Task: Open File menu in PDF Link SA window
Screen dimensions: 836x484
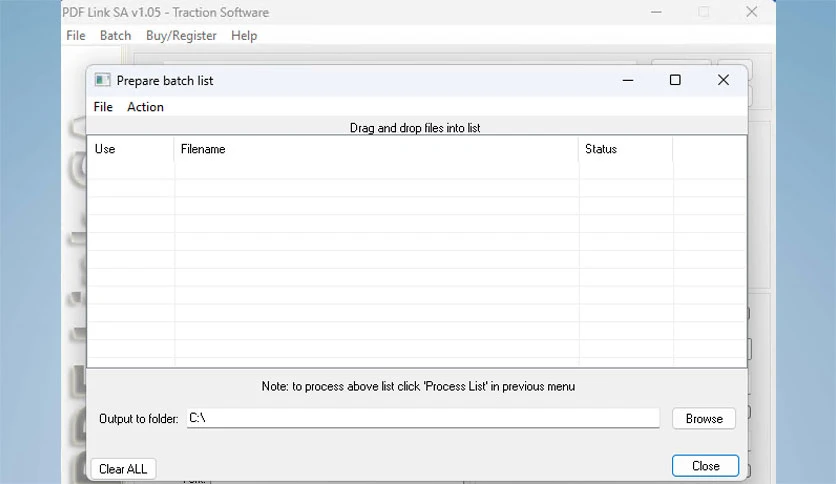Action: [x=76, y=36]
